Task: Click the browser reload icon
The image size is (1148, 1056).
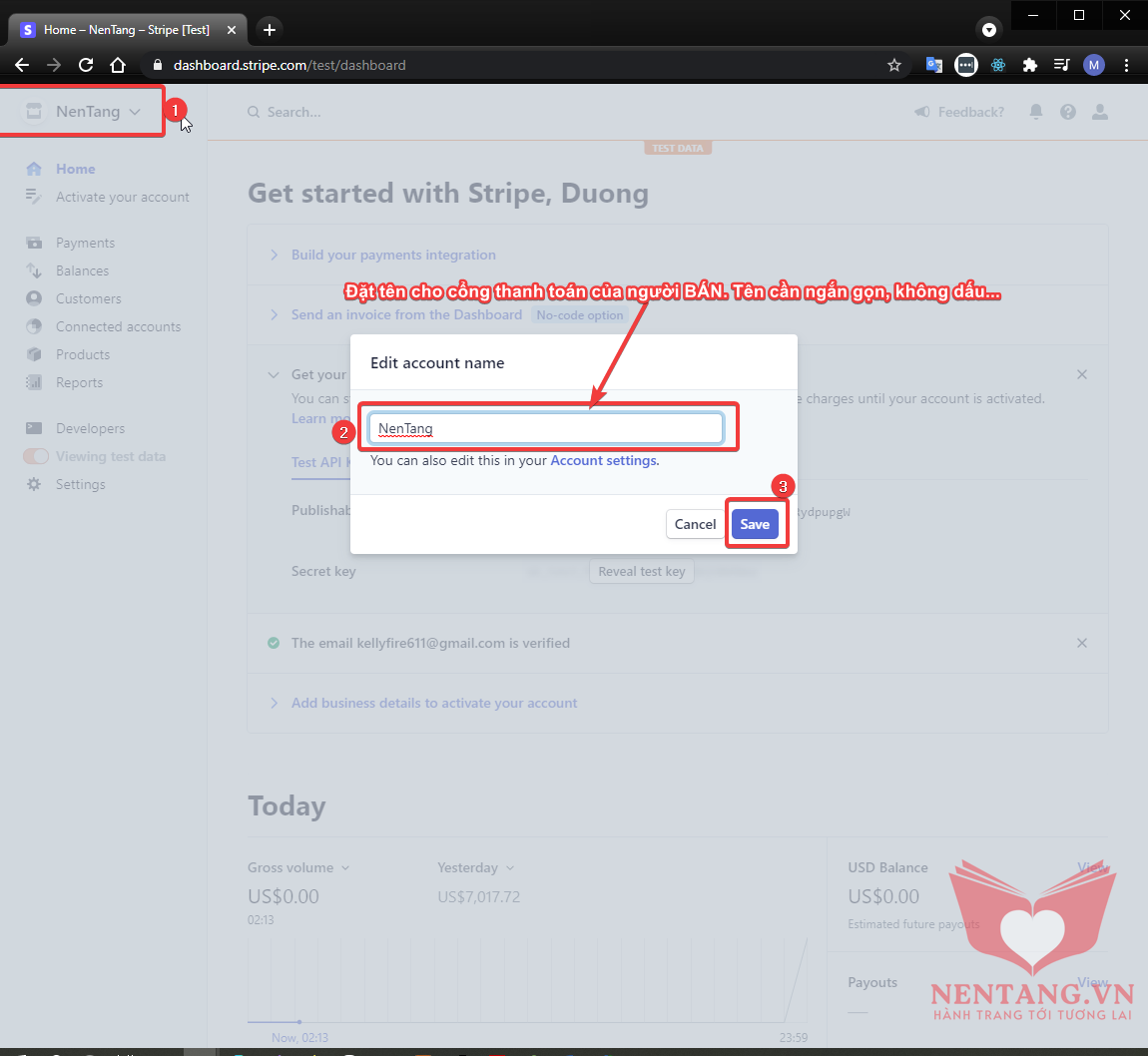Action: [x=86, y=65]
